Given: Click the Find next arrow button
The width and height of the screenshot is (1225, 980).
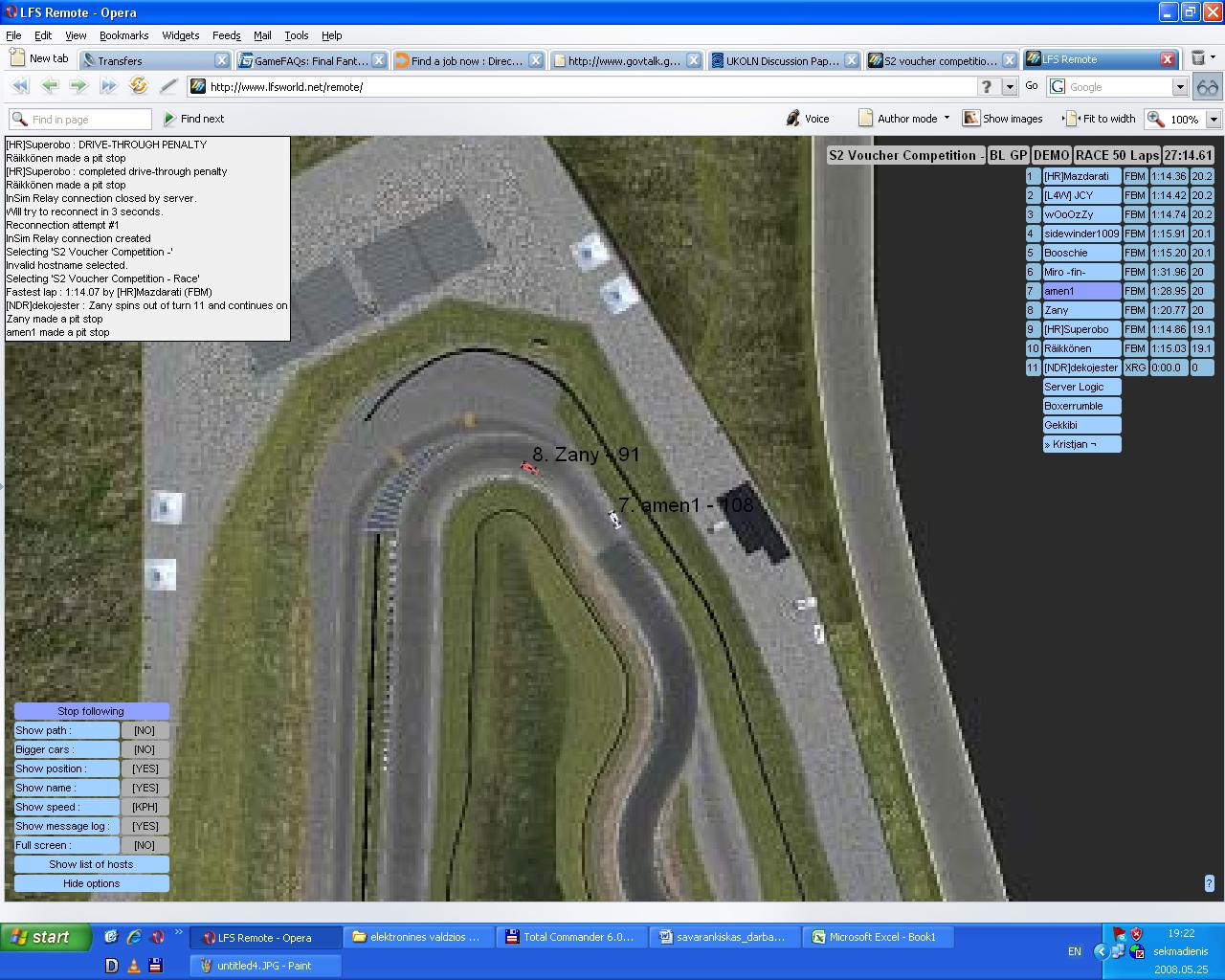Looking at the screenshot, I should 194,119.
